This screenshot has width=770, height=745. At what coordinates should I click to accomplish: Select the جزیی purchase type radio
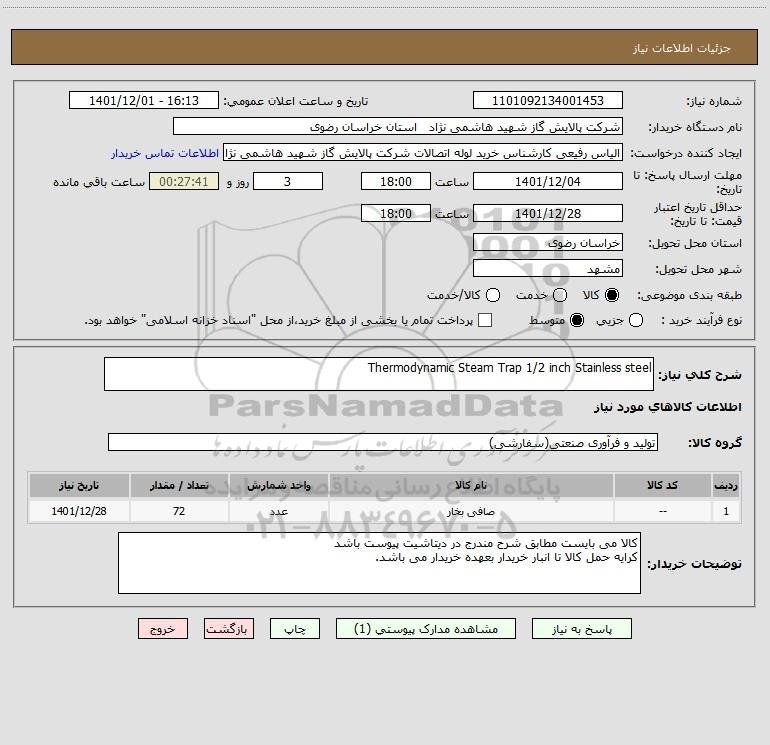(x=636, y=320)
